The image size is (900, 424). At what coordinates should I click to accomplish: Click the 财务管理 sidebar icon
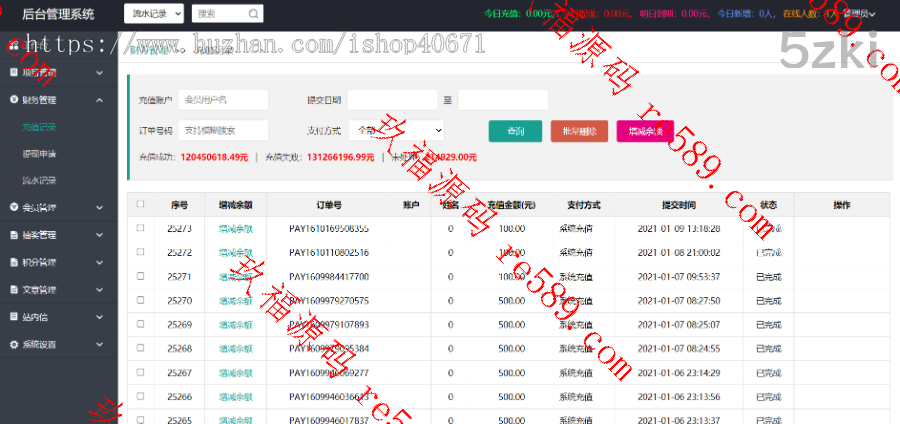13,100
